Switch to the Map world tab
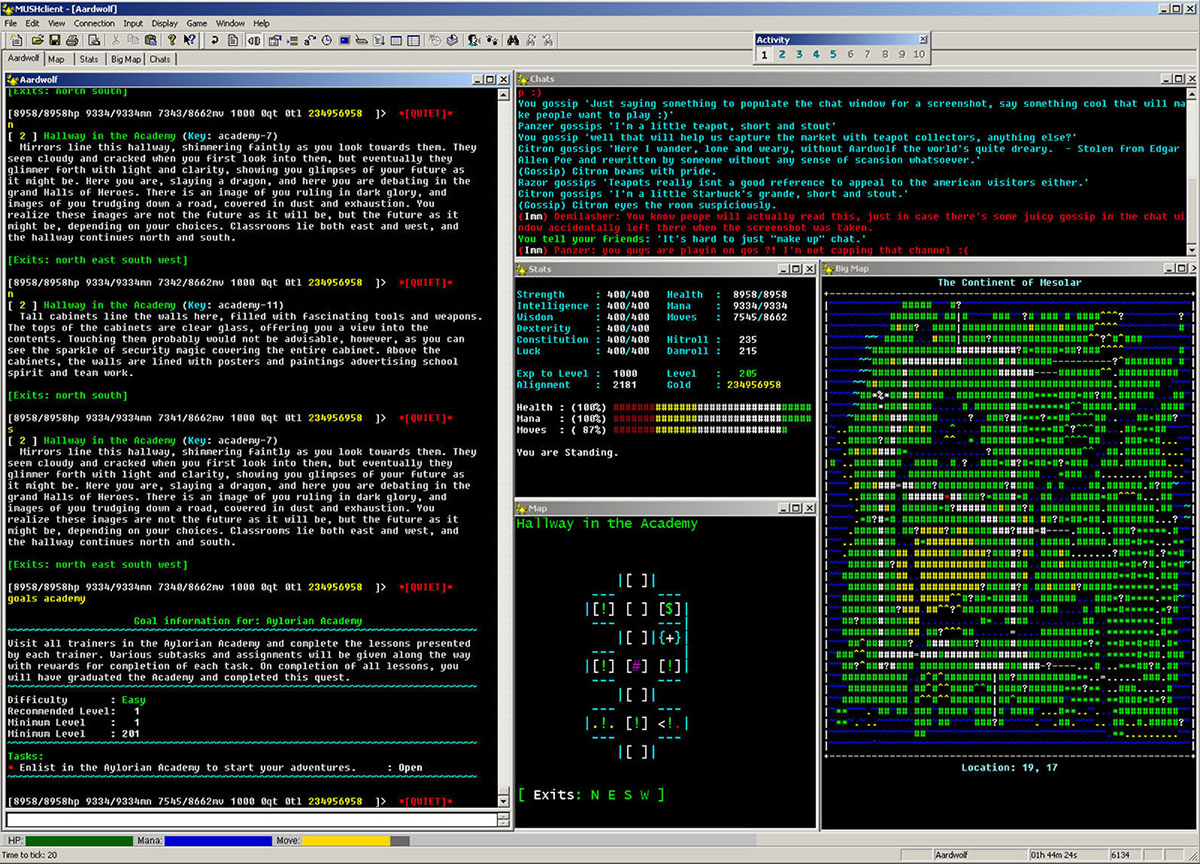This screenshot has height=864, width=1200. tap(56, 59)
